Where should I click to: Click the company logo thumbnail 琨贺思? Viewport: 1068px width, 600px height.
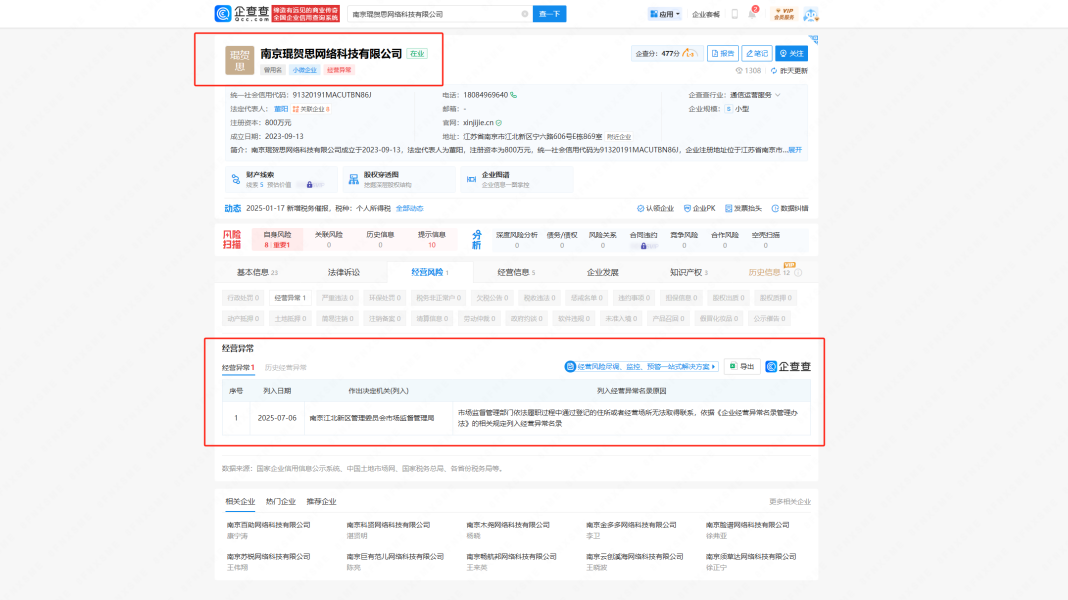240,60
